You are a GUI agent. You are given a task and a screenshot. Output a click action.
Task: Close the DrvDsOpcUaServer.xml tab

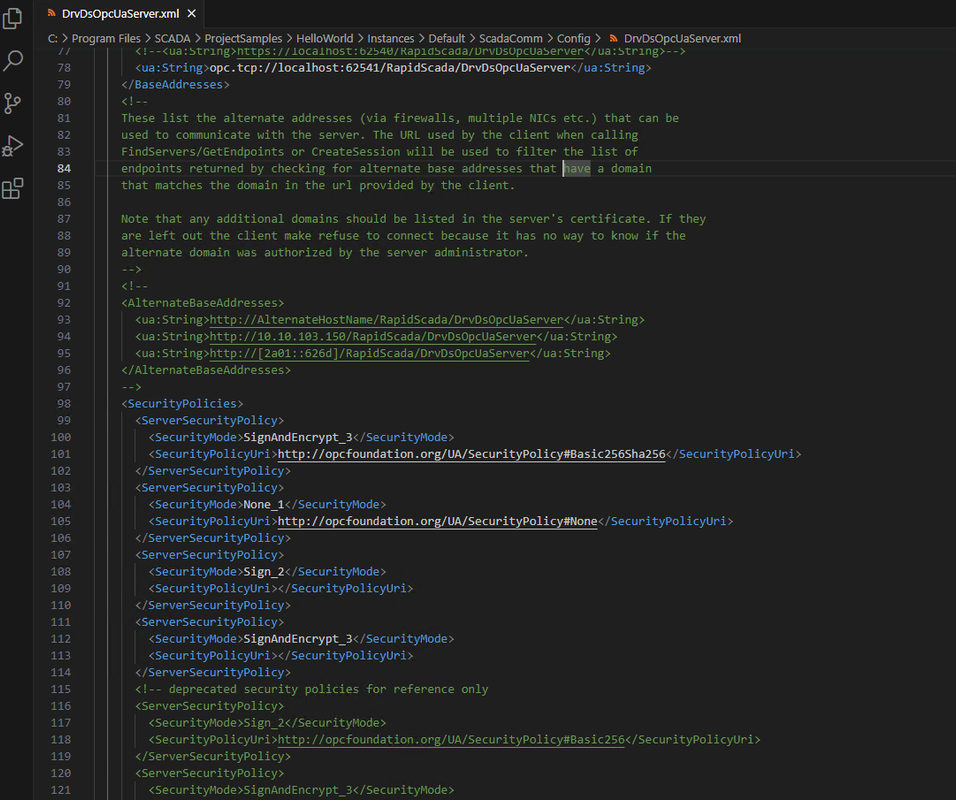pyautogui.click(x=191, y=13)
